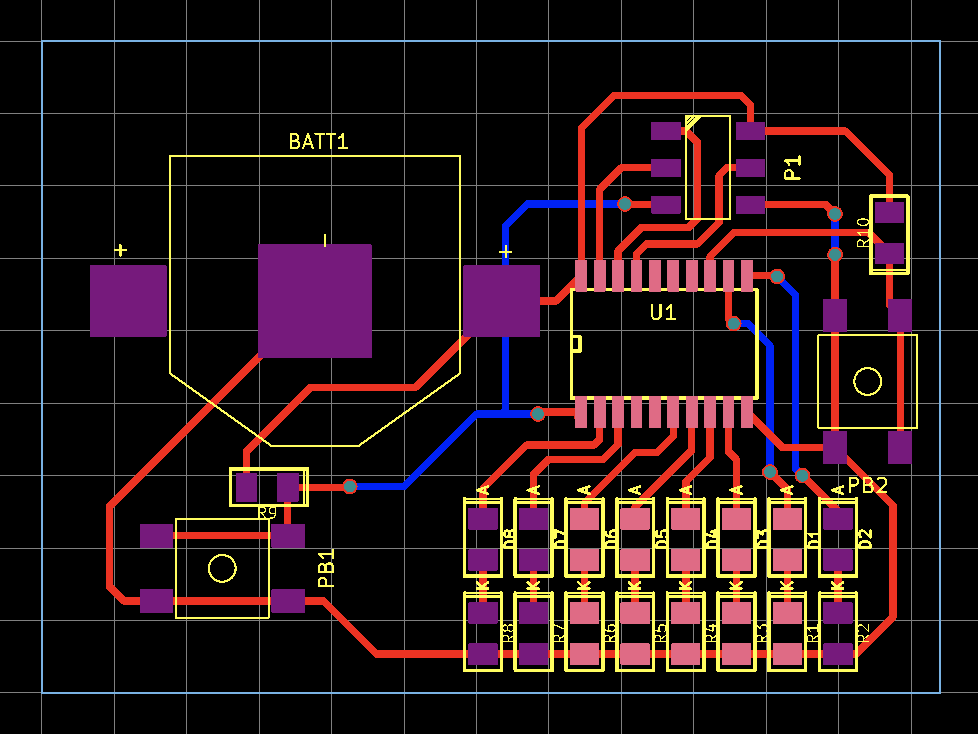
Task: Select the R9 resistor label
Action: (267, 513)
